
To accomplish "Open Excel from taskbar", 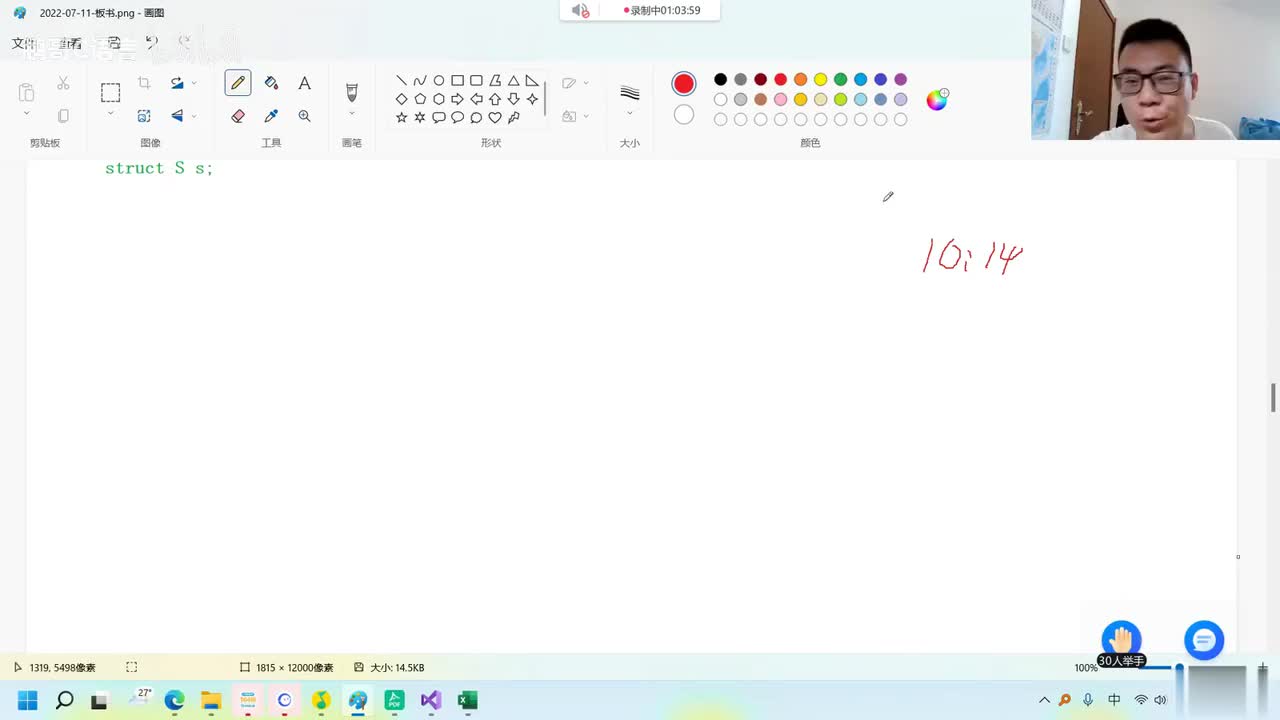I will 467,700.
